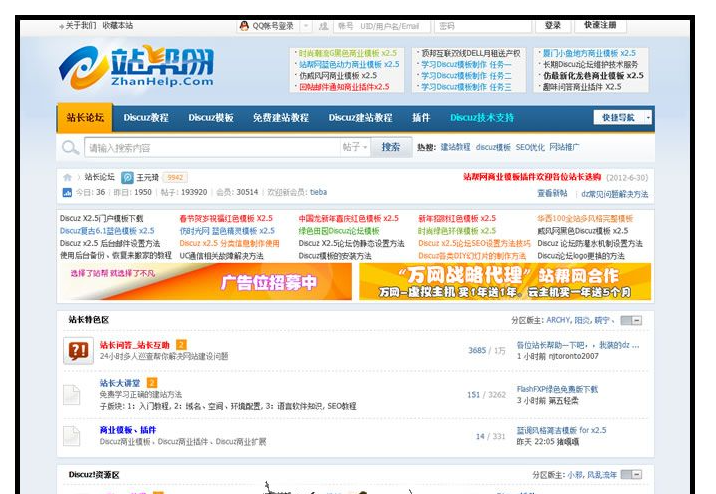This screenshot has height=494, width=716.
Task: Click the 万网战略代理 banner ad
Action: tap(505, 282)
